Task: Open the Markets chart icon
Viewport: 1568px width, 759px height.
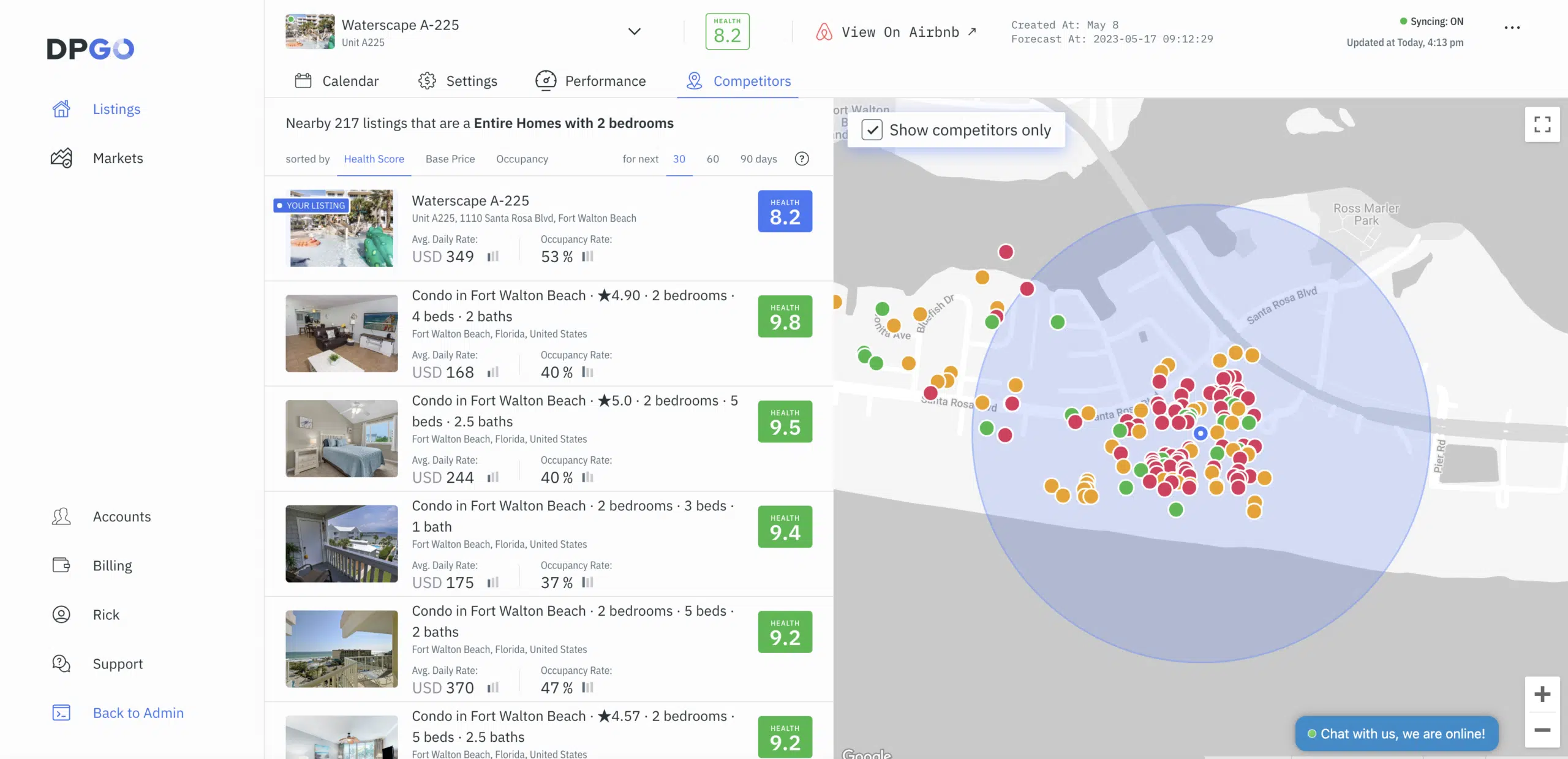Action: (x=61, y=158)
